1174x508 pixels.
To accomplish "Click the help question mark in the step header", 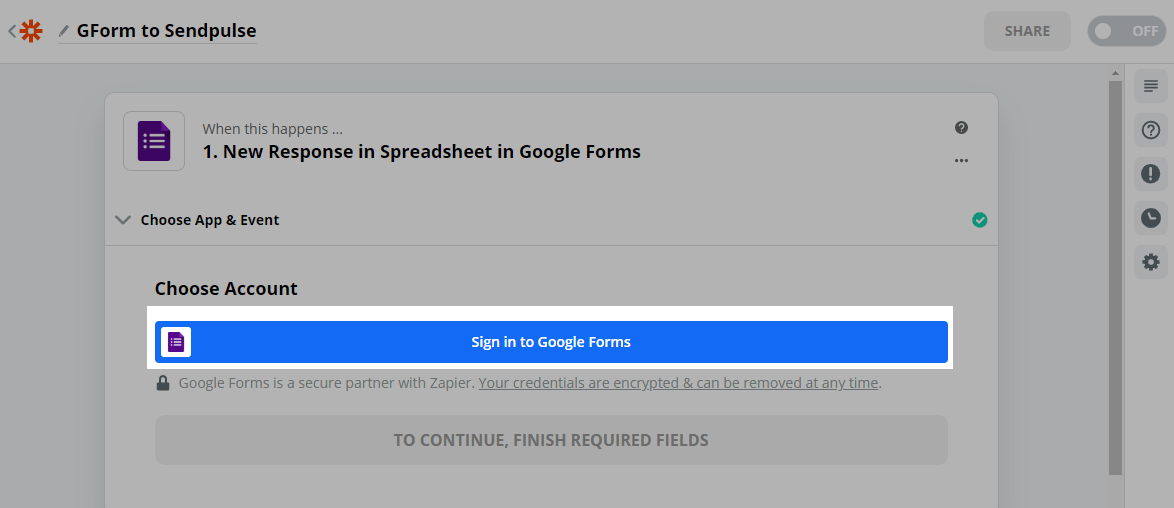I will click(x=961, y=128).
